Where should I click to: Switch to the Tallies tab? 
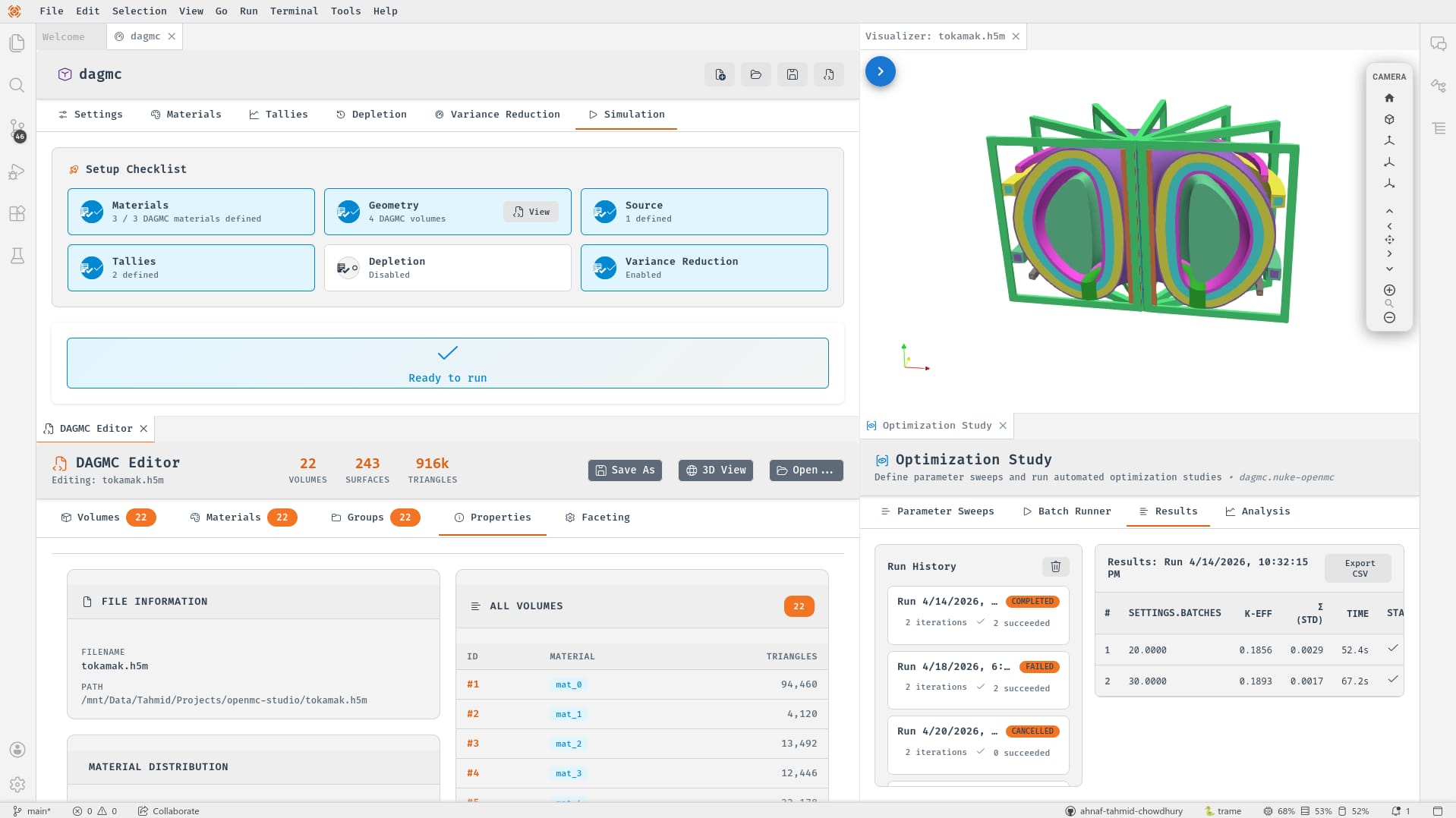pos(279,115)
